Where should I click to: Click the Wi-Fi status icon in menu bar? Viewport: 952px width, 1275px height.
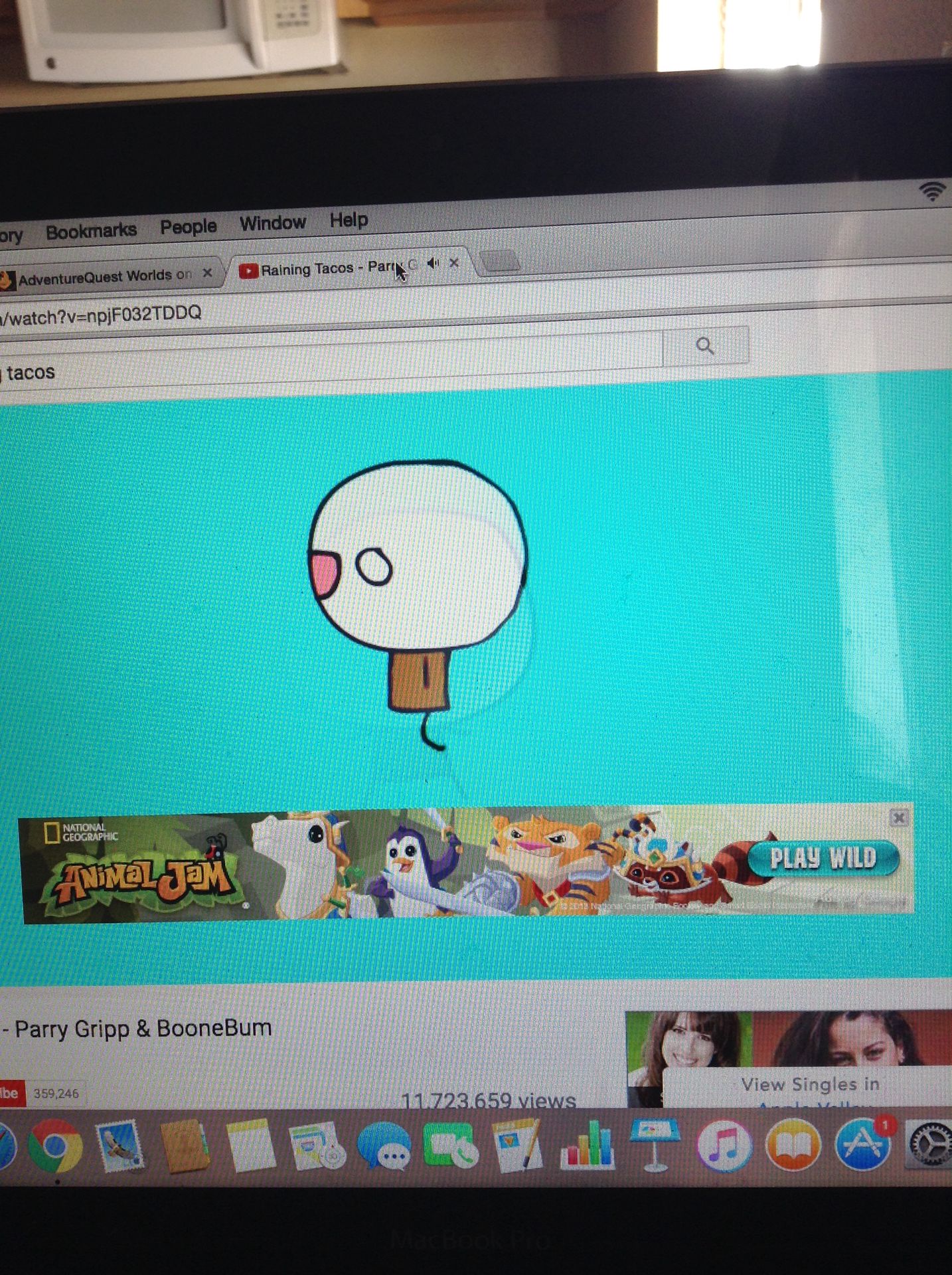[x=932, y=193]
